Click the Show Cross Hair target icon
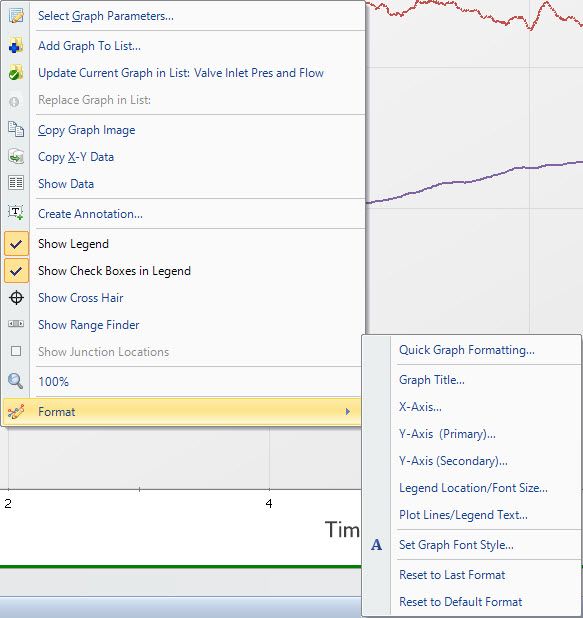This screenshot has width=583, height=618. (16, 298)
